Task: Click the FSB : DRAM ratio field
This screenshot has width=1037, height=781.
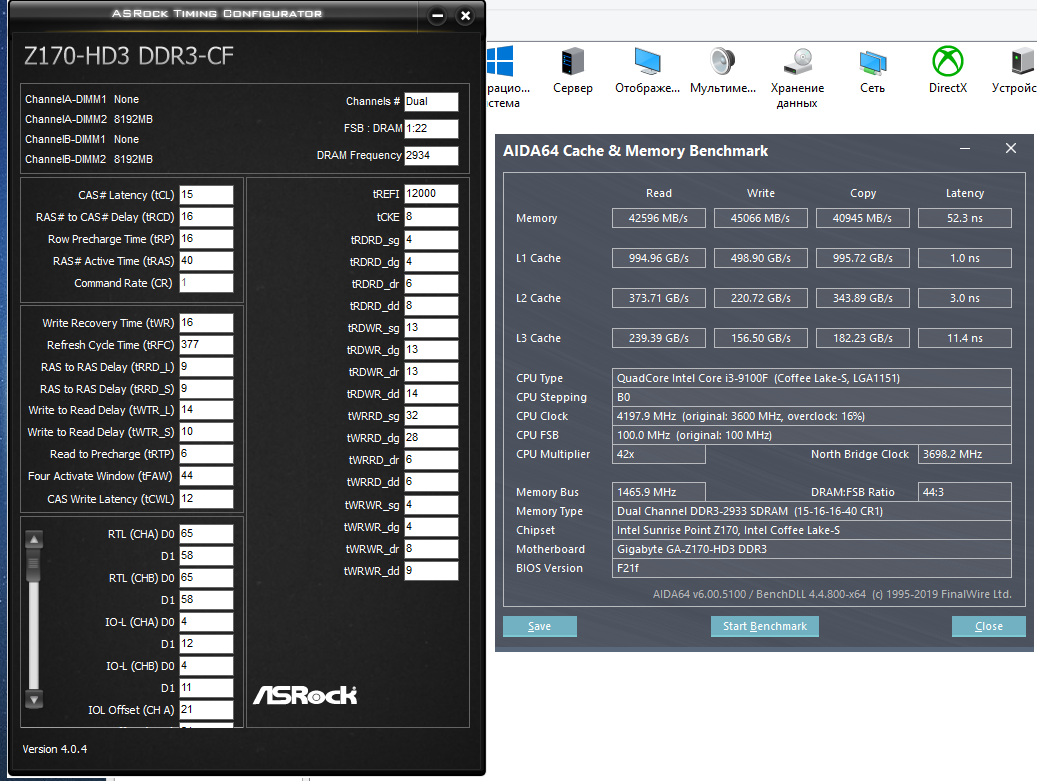Action: coord(431,128)
